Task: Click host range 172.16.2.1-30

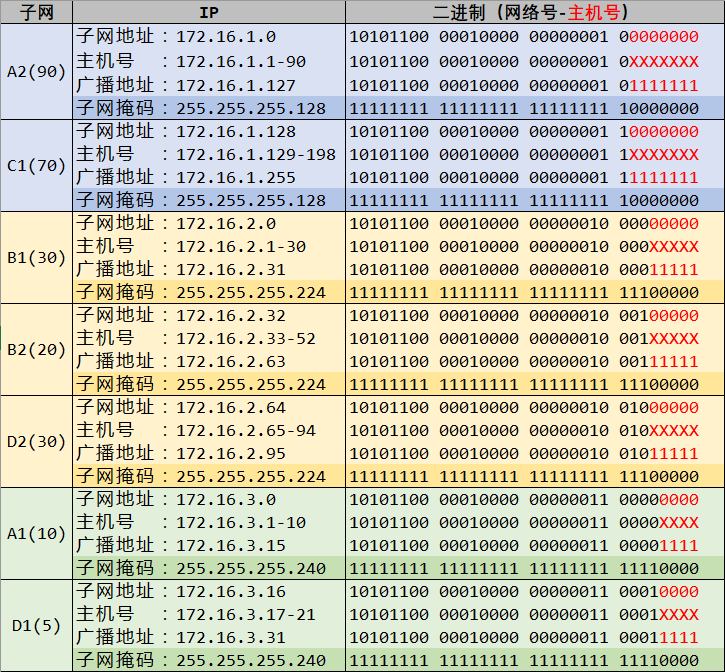Action: [241, 247]
